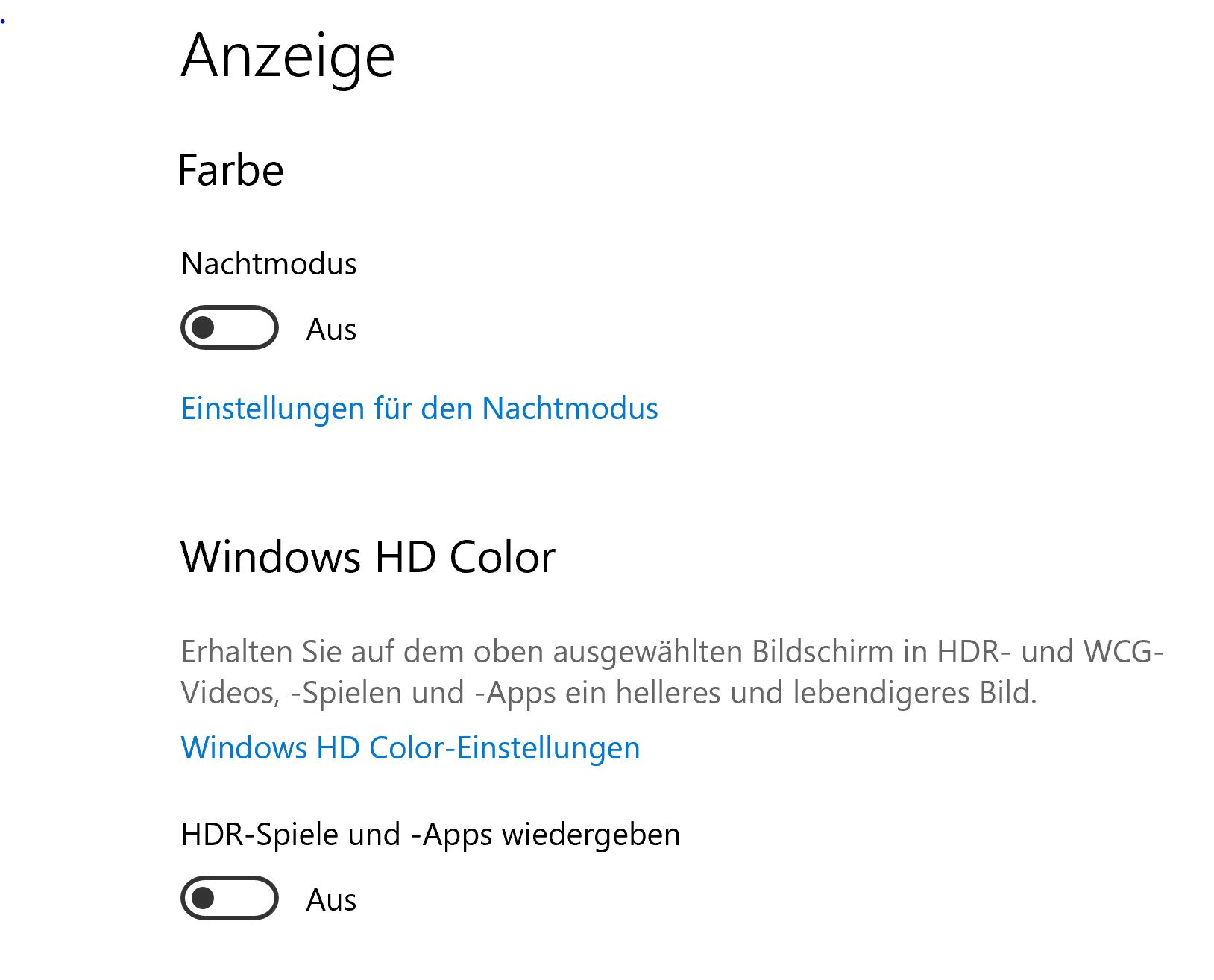Enable the Nachtmodus toggle switch
Image resolution: width=1214 pixels, height=980 pixels.
click(229, 328)
